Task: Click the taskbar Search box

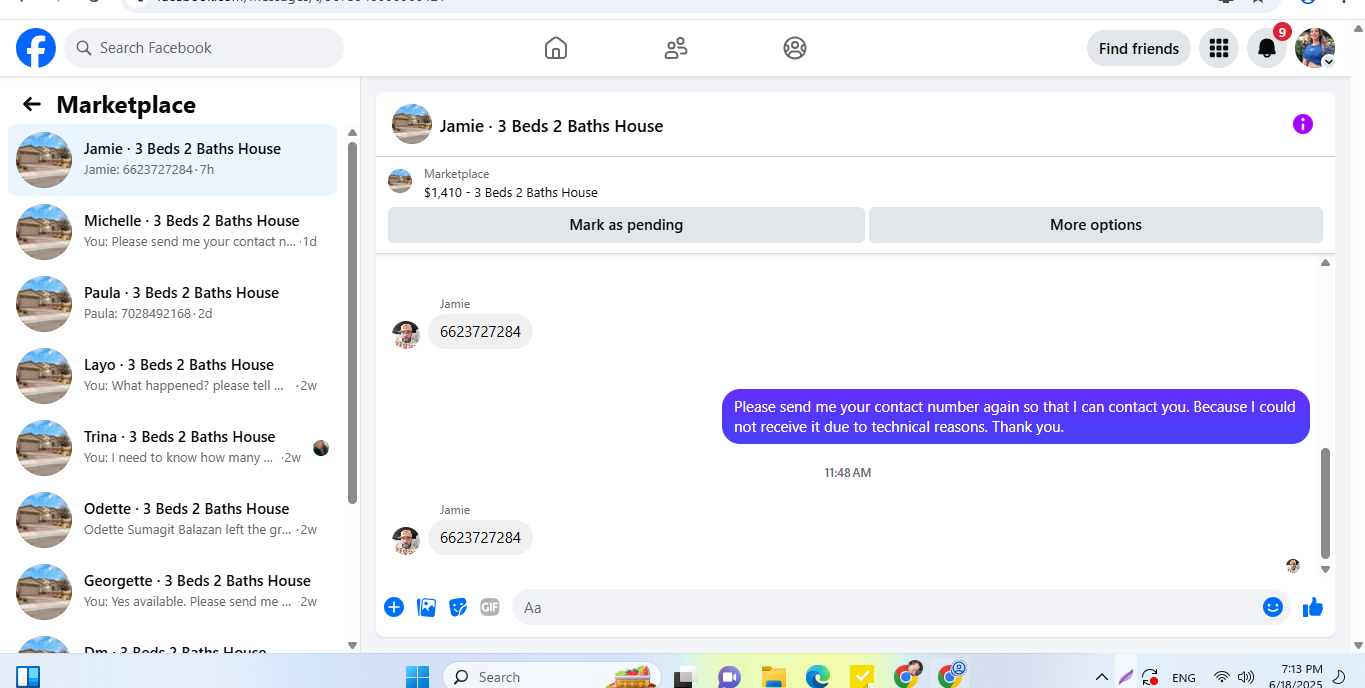Action: pos(552,677)
